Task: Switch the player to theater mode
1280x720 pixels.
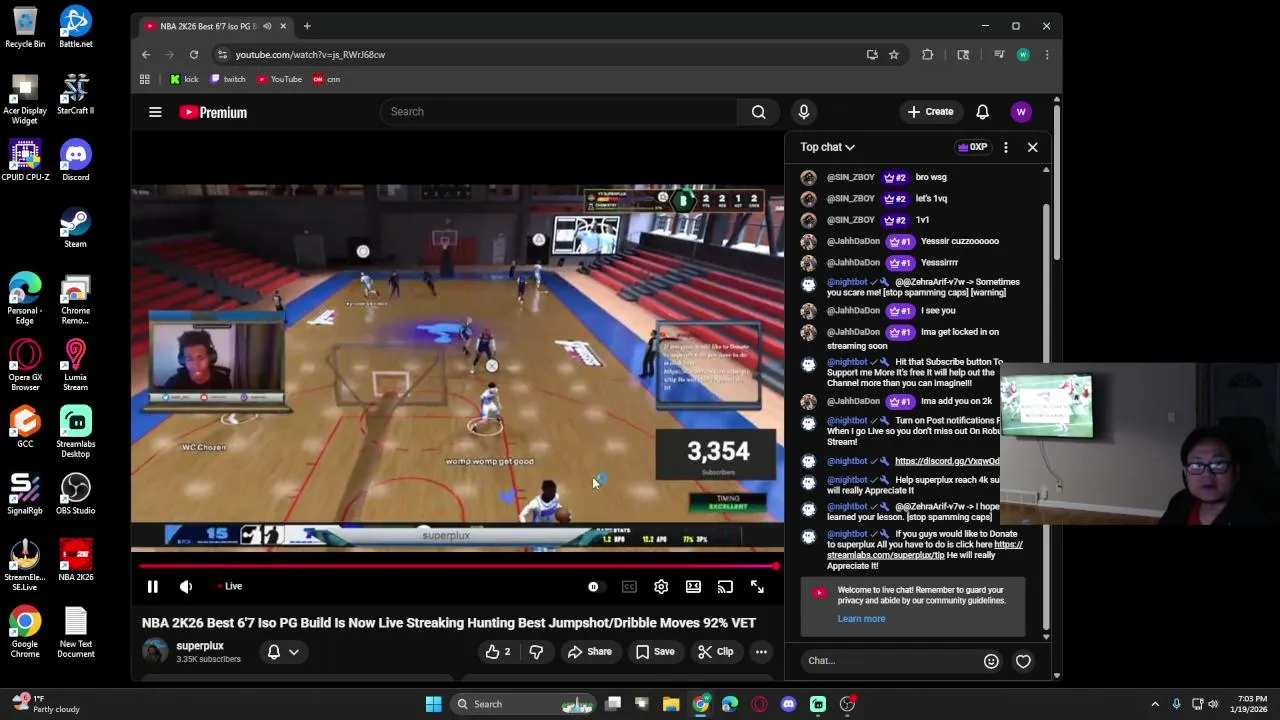Action: click(x=693, y=587)
